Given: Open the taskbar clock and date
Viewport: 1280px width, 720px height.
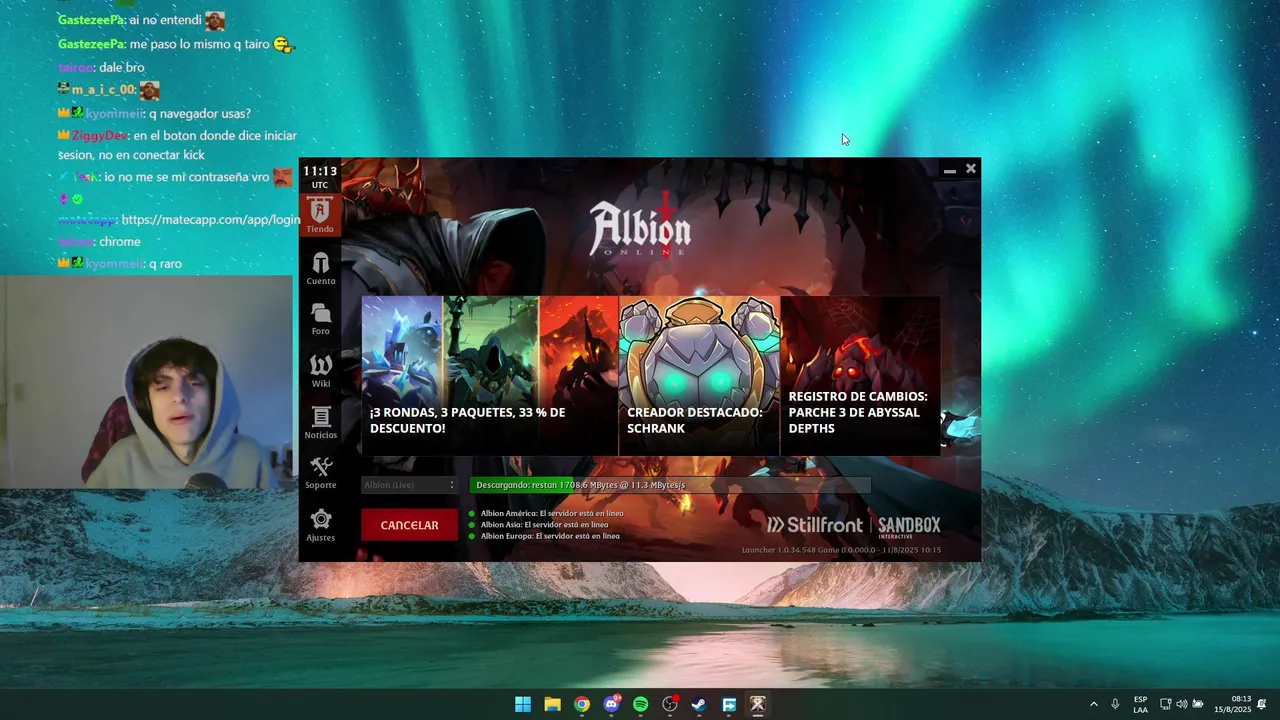Looking at the screenshot, I should tap(1232, 704).
